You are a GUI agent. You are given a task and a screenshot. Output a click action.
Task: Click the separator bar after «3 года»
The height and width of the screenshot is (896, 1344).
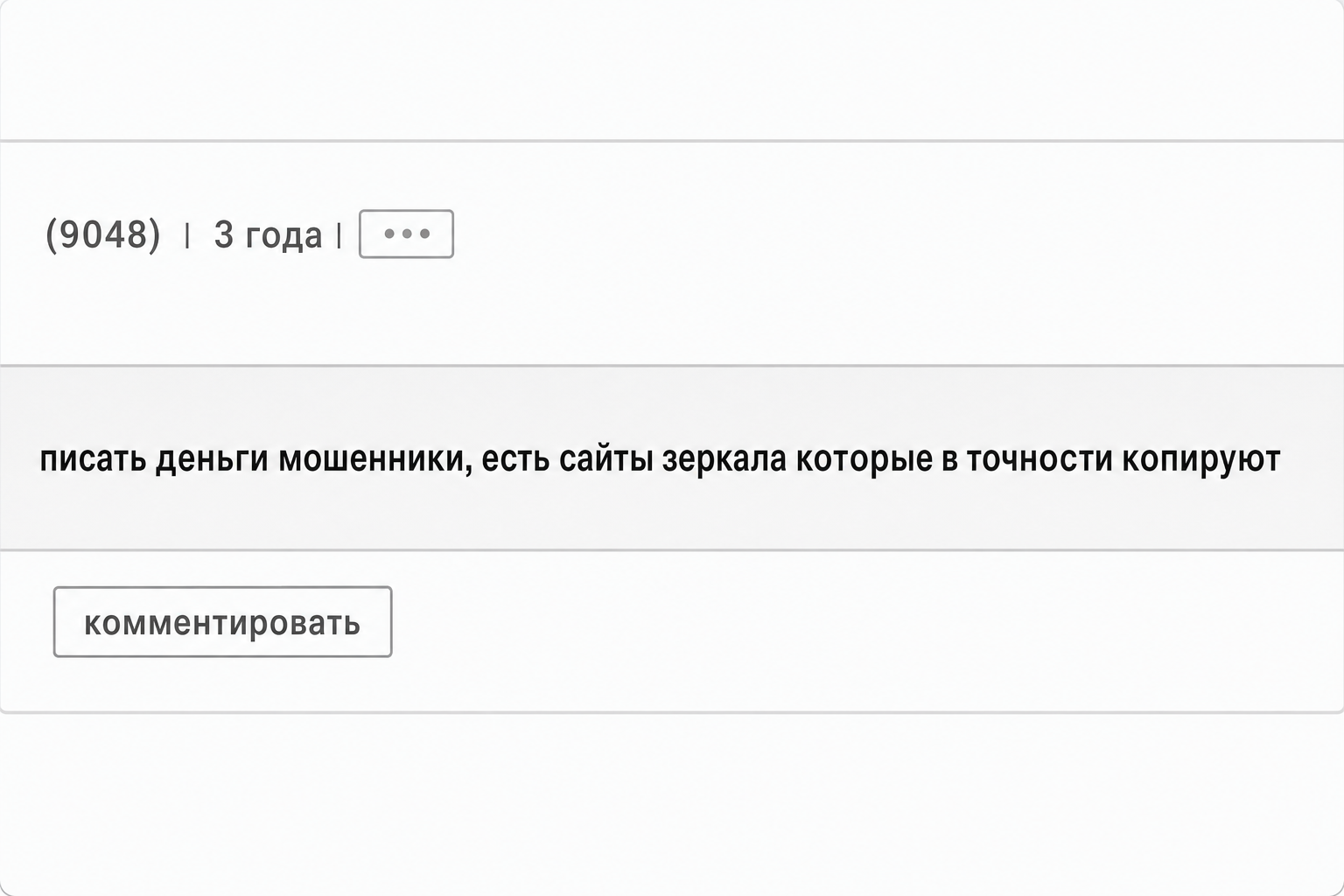339,234
